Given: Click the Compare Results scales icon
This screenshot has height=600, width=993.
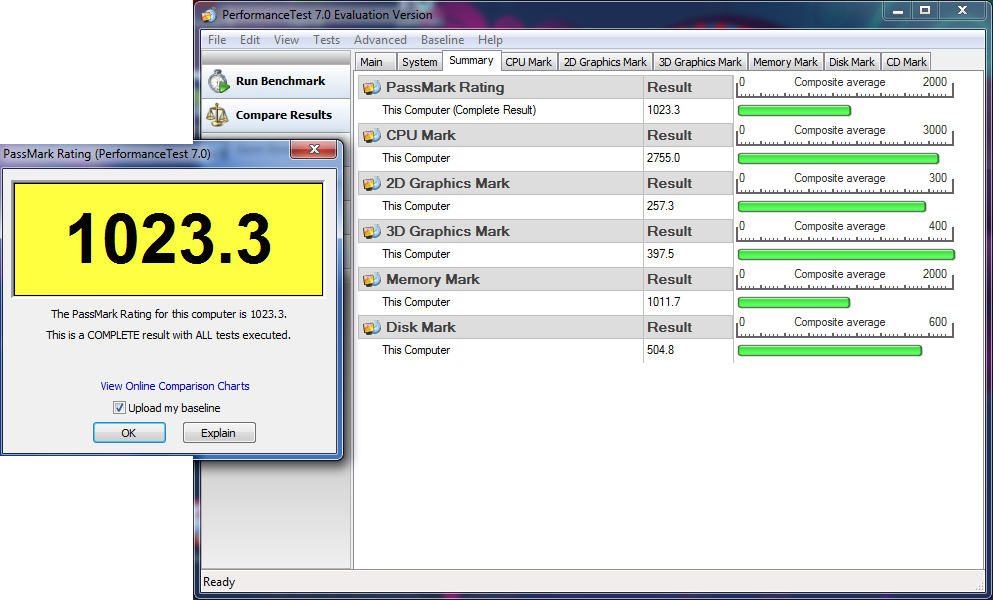Looking at the screenshot, I should click(217, 115).
